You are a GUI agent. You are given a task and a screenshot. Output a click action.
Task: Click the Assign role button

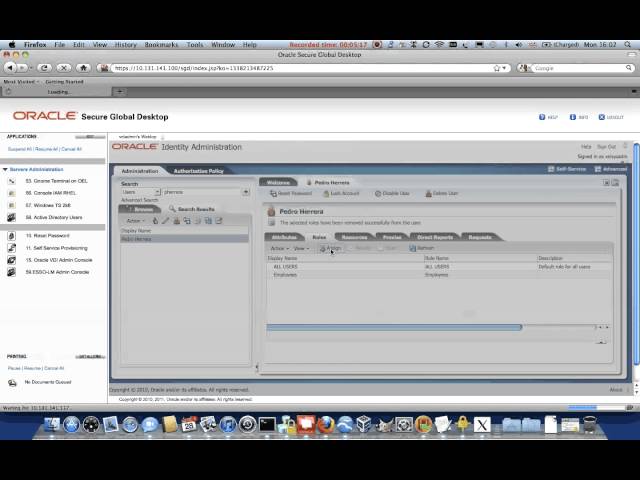[x=330, y=248]
